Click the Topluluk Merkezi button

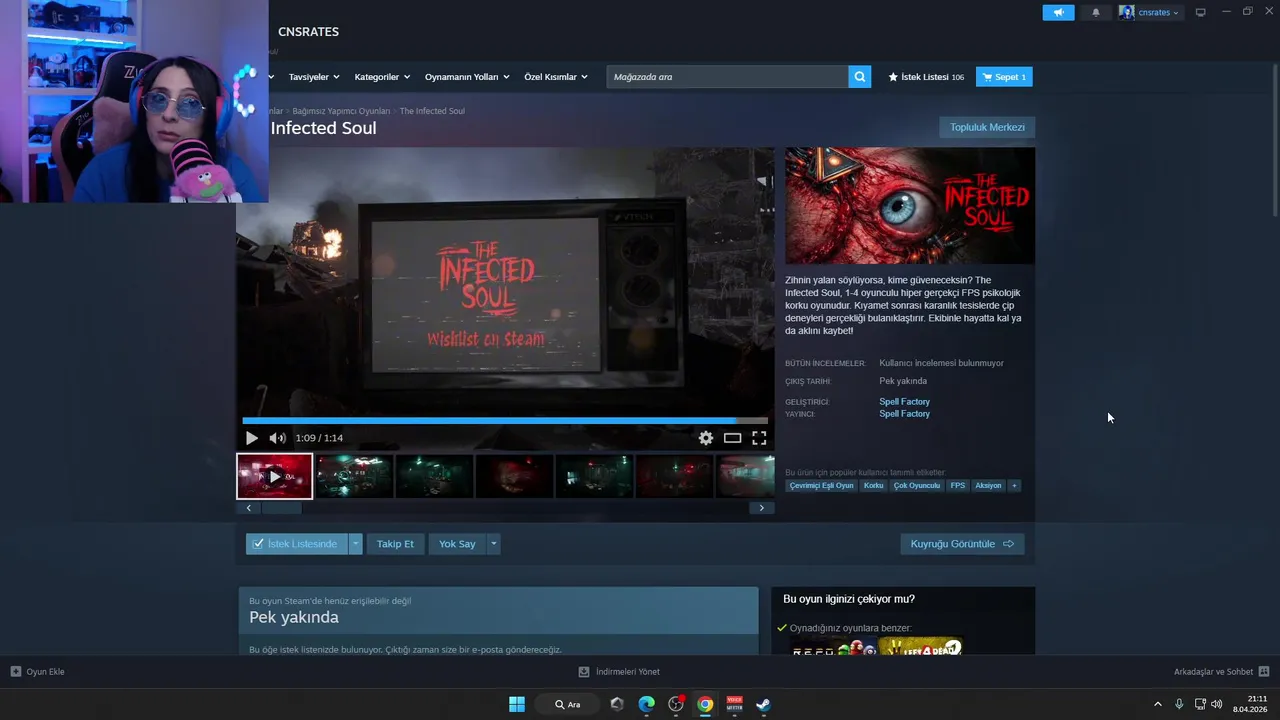[x=987, y=127]
